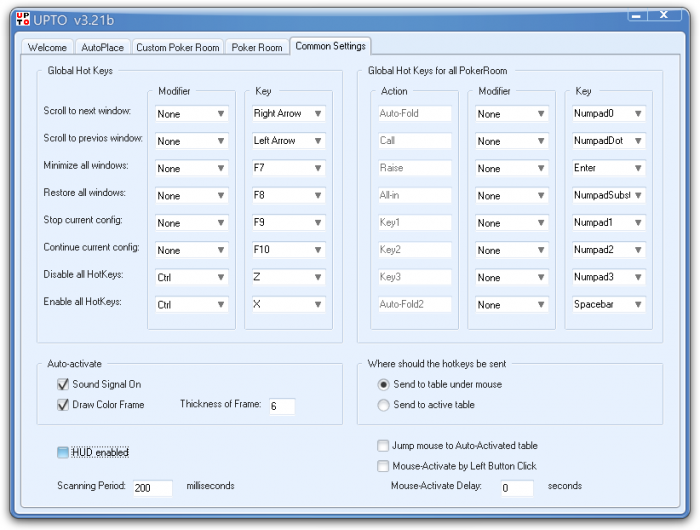This screenshot has height=530, width=700.
Task: Enable the HUD enabled checkbox
Action: point(63,452)
